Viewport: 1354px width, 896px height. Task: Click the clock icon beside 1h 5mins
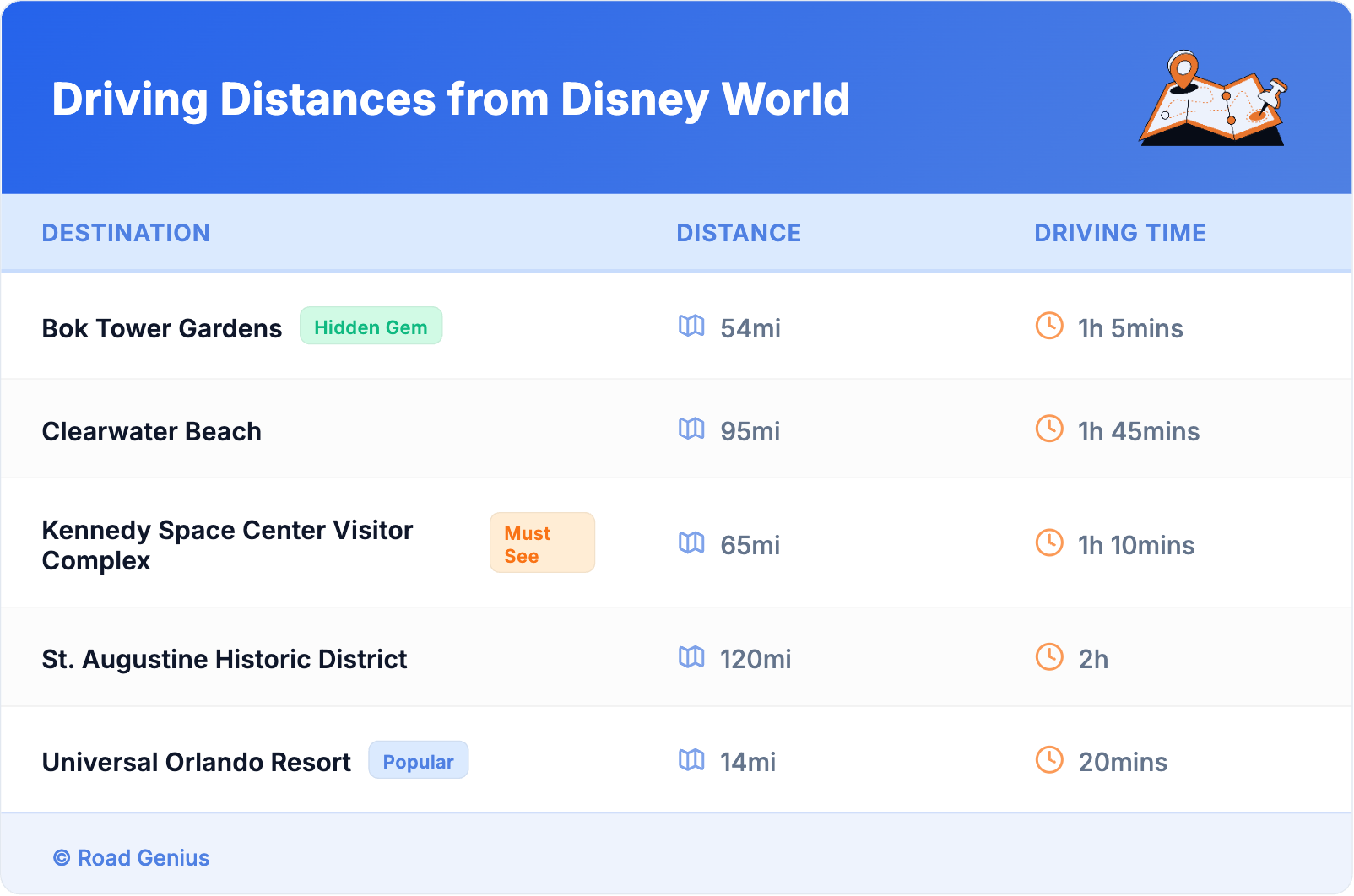pos(1049,327)
